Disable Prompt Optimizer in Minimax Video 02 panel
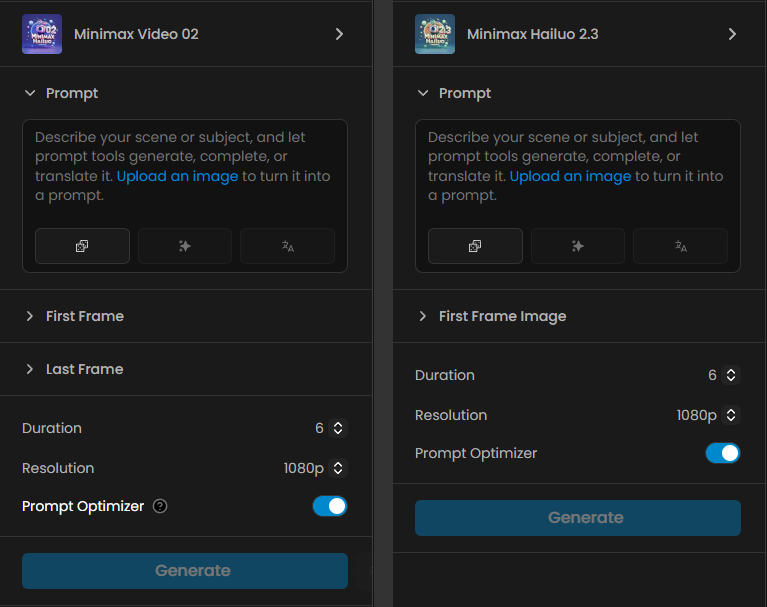The image size is (767, 607). (x=330, y=506)
